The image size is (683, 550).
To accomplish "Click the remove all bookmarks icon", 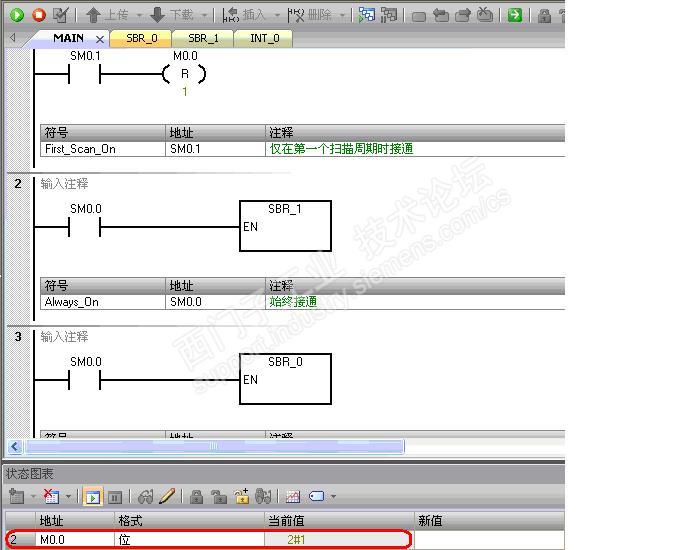I will tap(484, 15).
